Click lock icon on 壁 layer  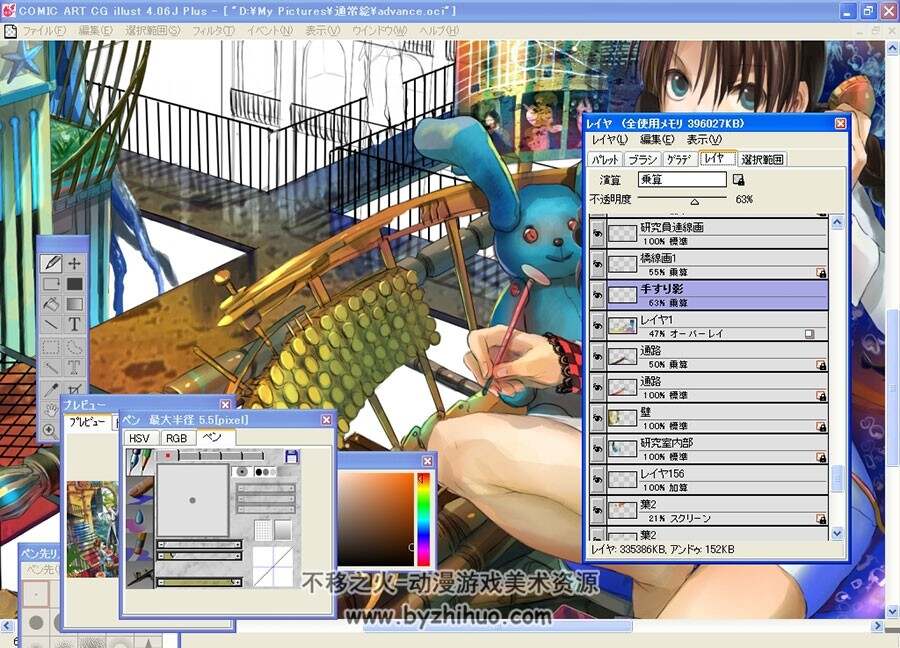click(821, 426)
